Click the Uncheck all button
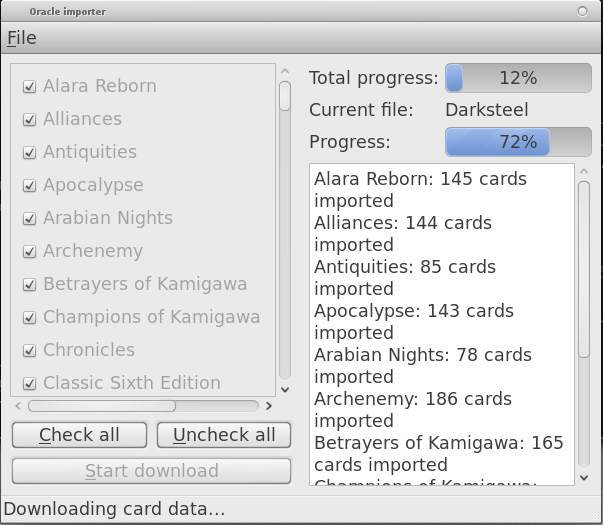The width and height of the screenshot is (603, 525). coord(224,435)
